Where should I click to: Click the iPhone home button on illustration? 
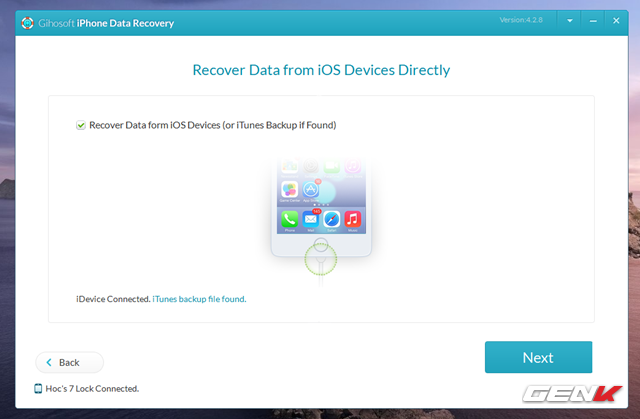[321, 242]
